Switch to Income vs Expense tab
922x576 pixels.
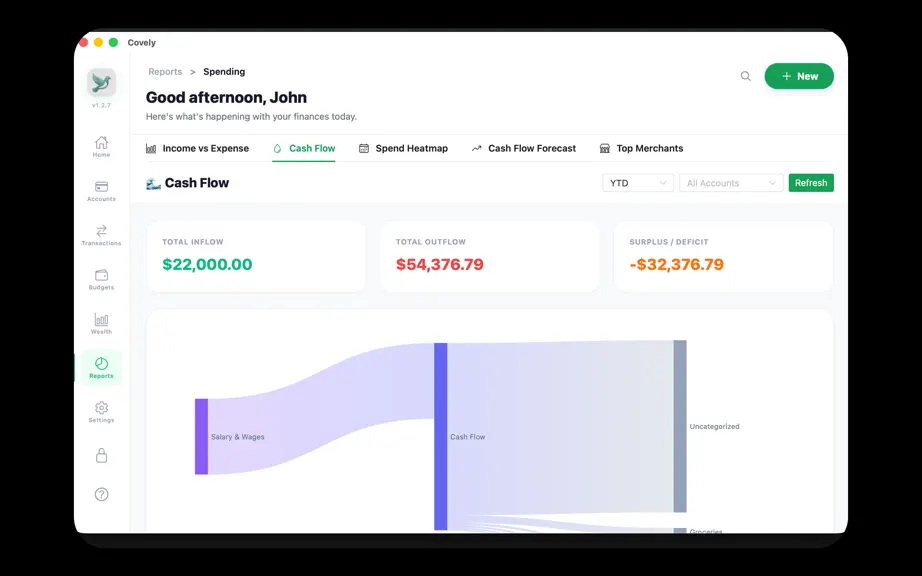point(198,148)
